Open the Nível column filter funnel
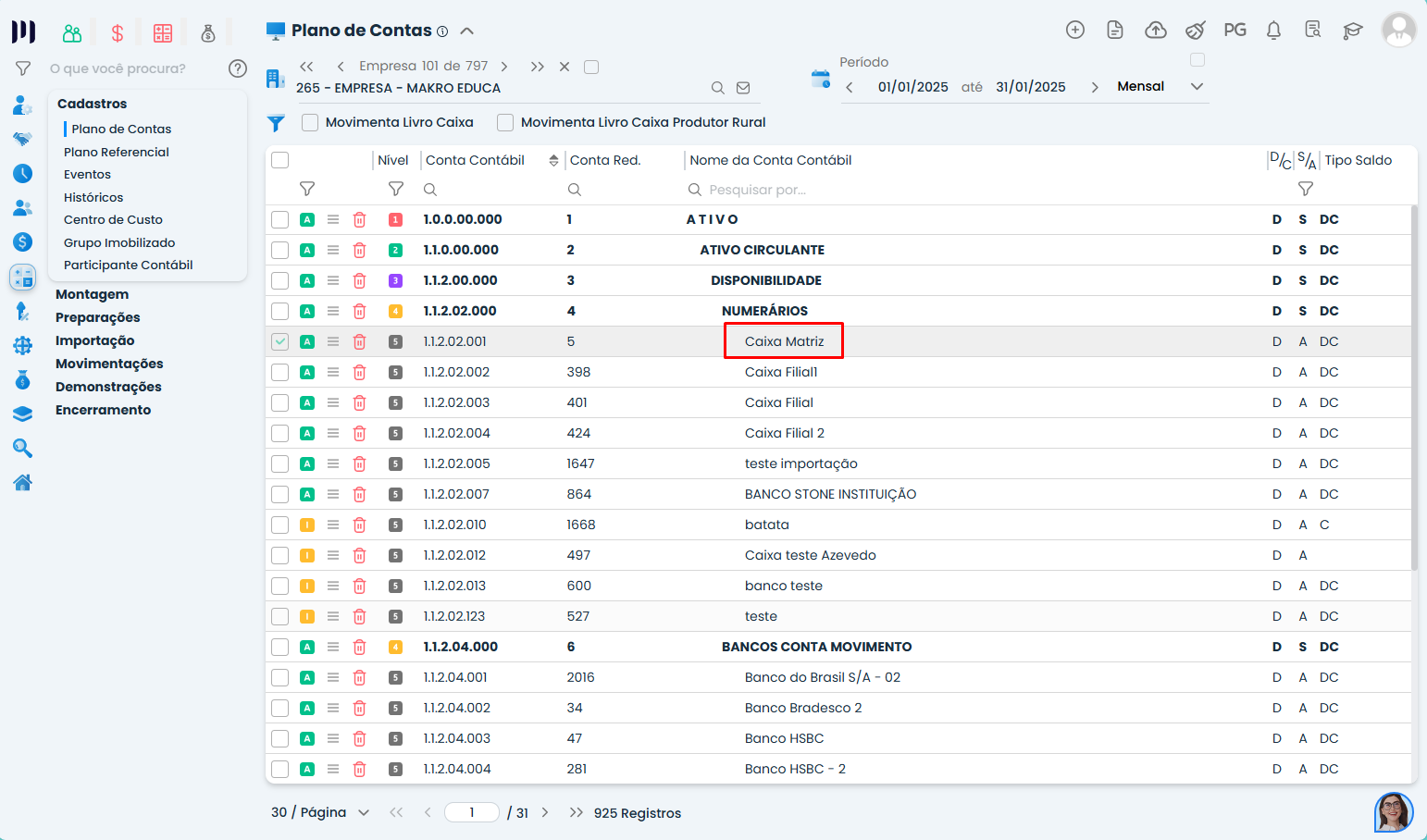The image size is (1427, 840). click(x=395, y=189)
